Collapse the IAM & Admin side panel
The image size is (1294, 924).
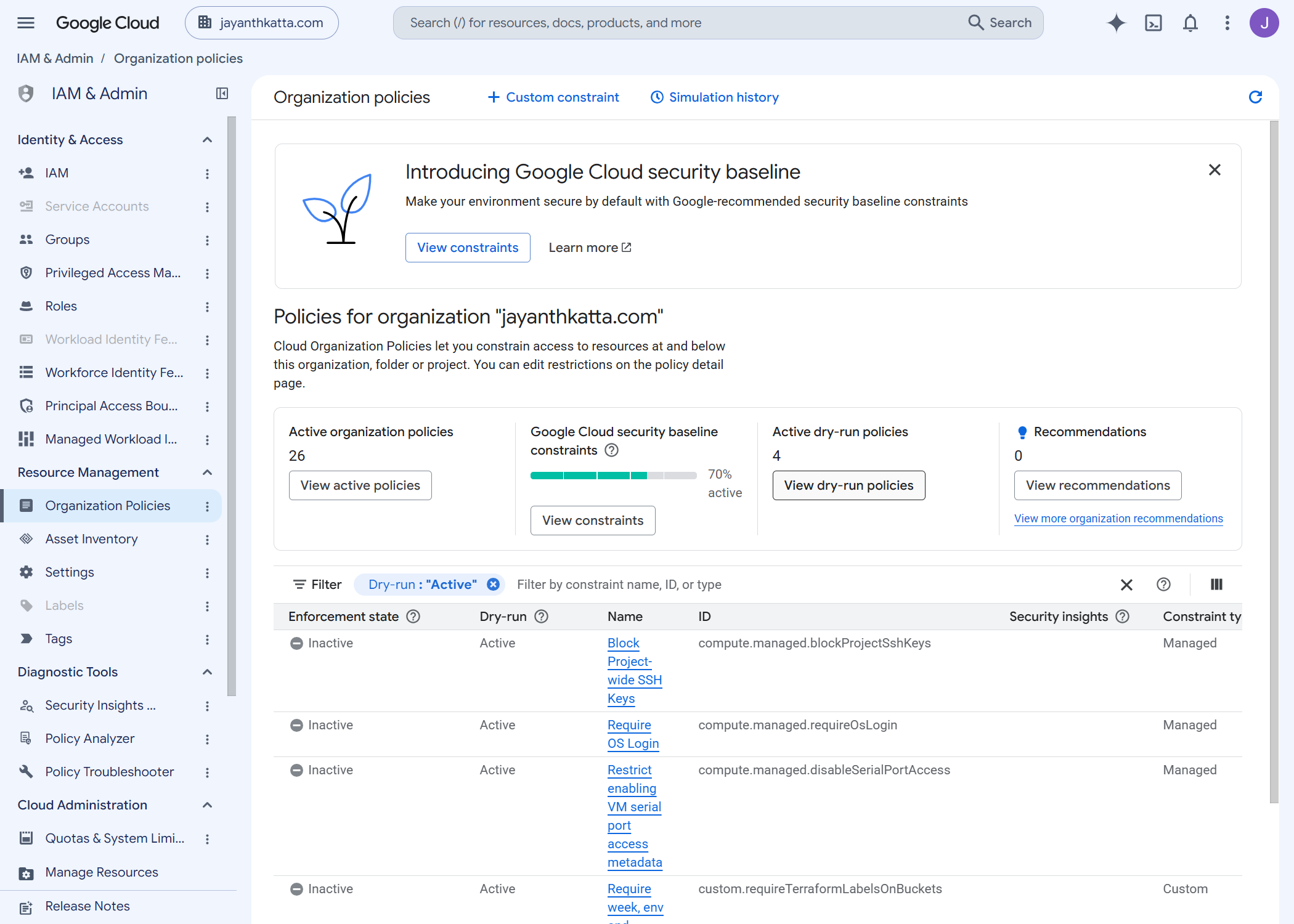point(222,93)
